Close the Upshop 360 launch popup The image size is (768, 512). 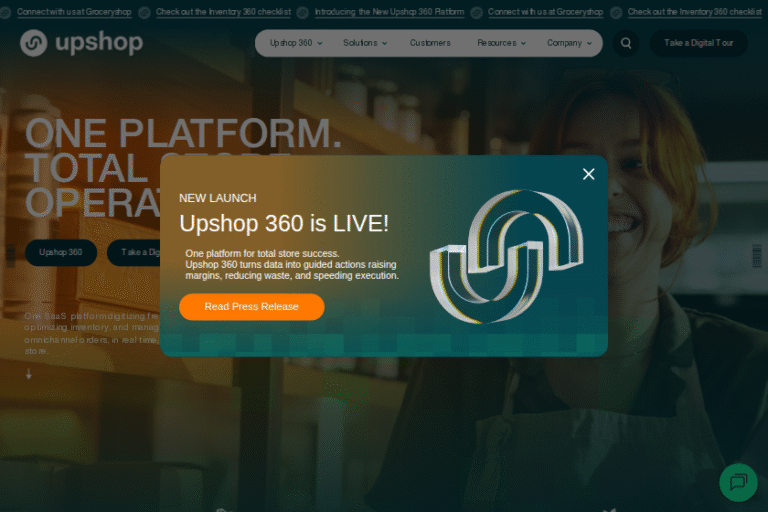588,174
